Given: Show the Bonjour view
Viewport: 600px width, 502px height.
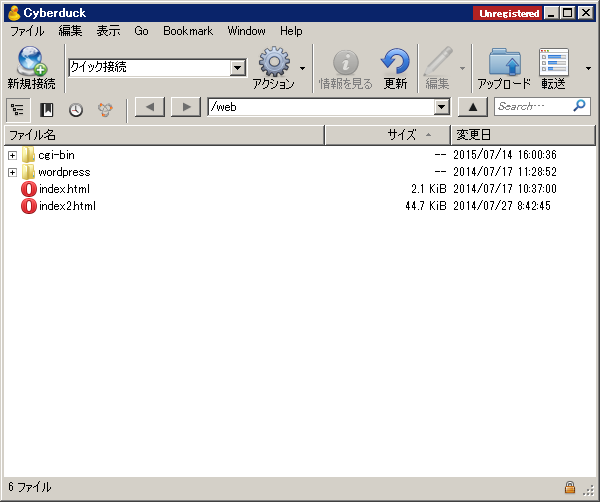Looking at the screenshot, I should click(x=105, y=110).
